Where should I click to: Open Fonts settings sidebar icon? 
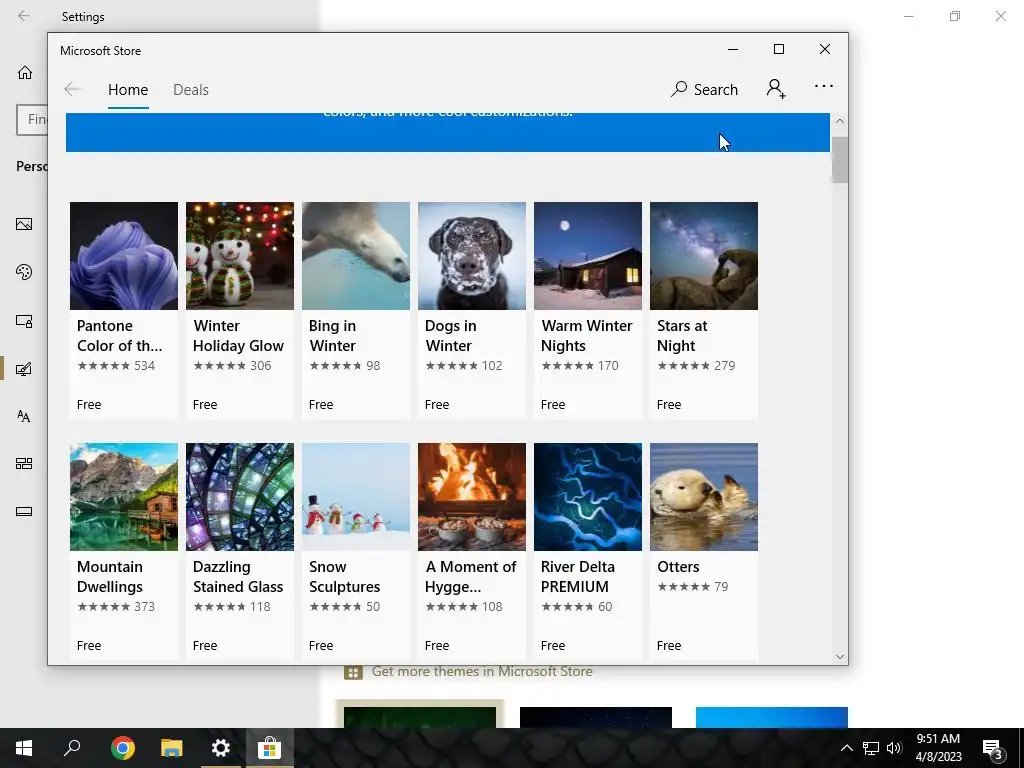coord(24,416)
